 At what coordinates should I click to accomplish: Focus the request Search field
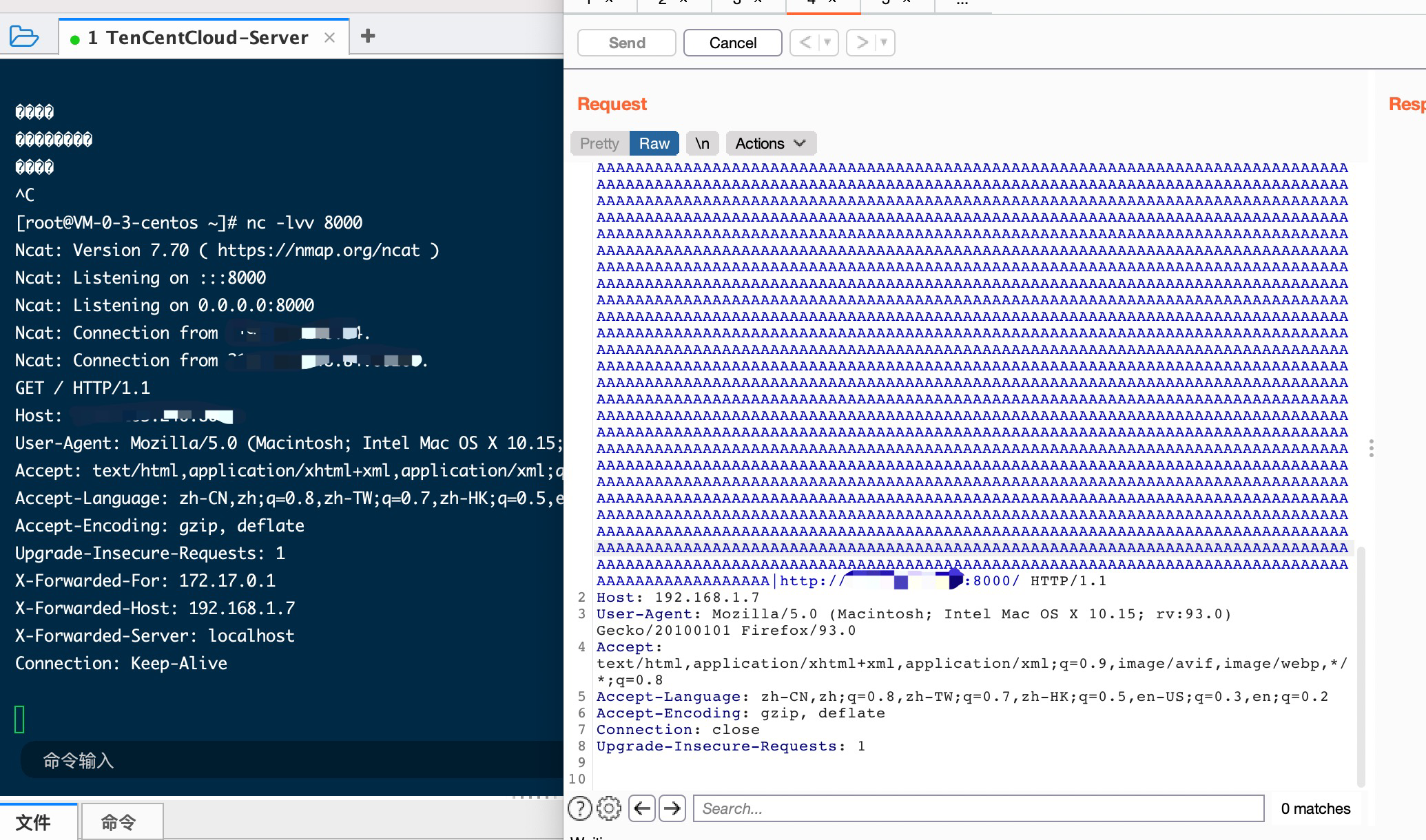coord(978,808)
